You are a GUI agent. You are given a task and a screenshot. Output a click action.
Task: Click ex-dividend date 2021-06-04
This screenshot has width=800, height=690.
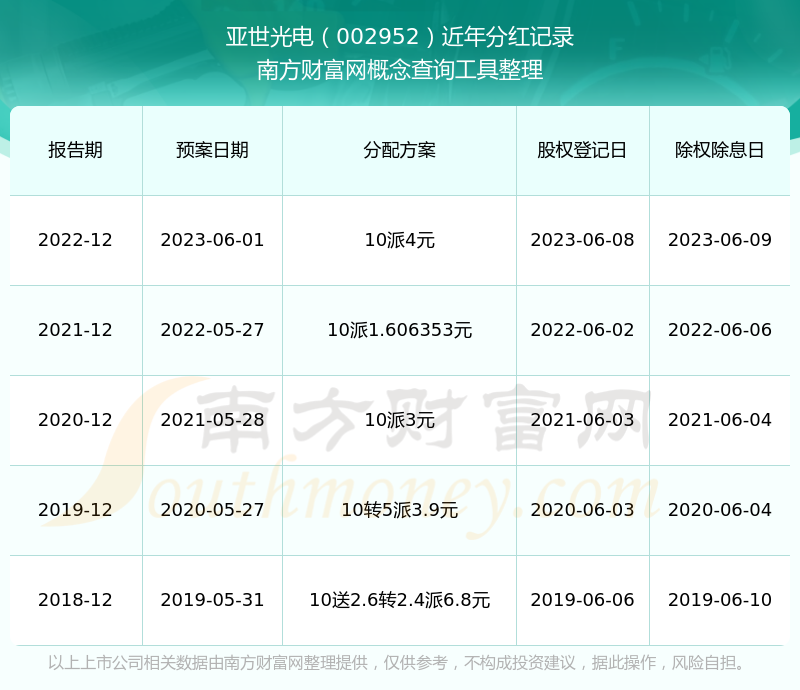(x=719, y=420)
